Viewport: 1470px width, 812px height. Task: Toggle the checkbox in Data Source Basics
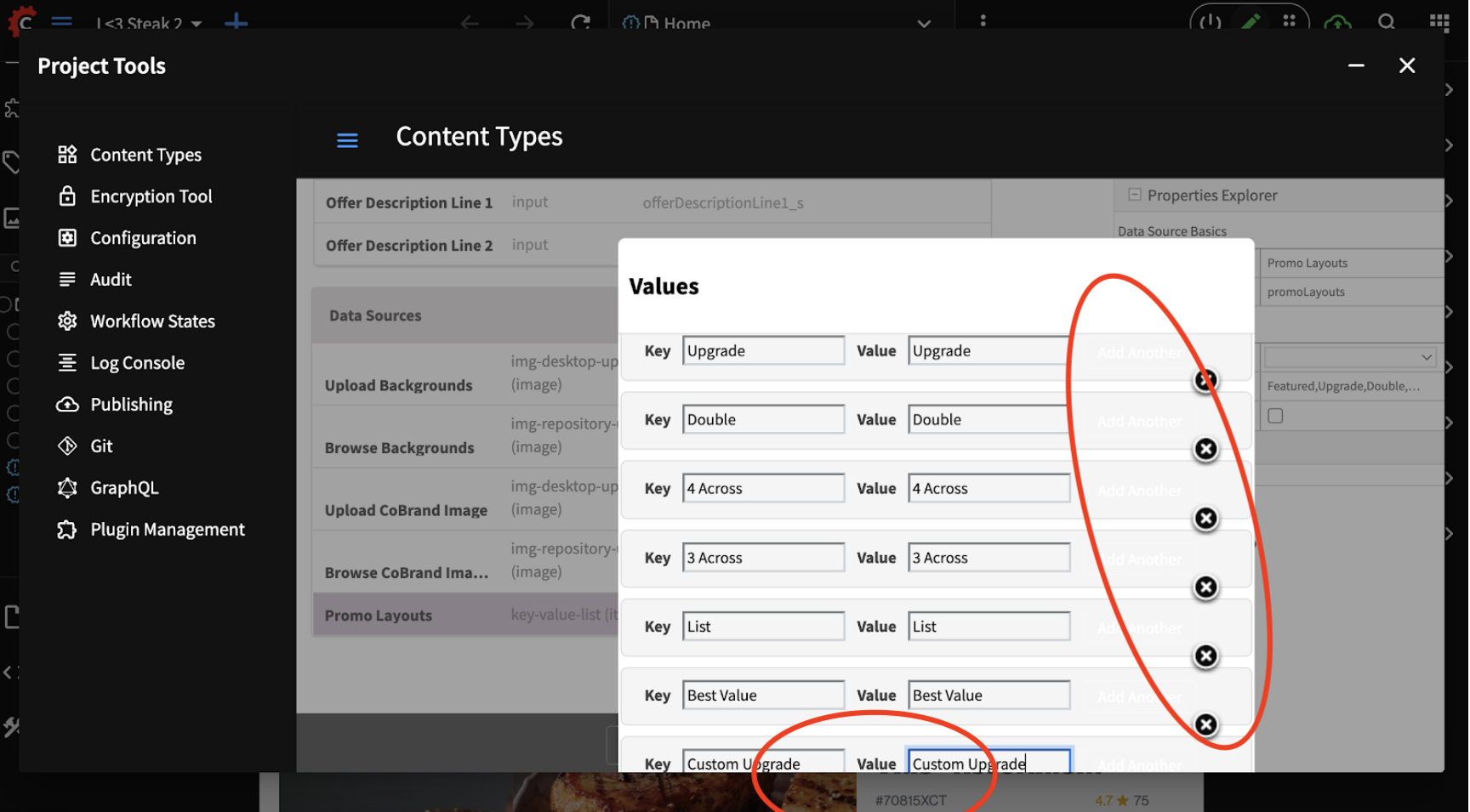point(1273,416)
